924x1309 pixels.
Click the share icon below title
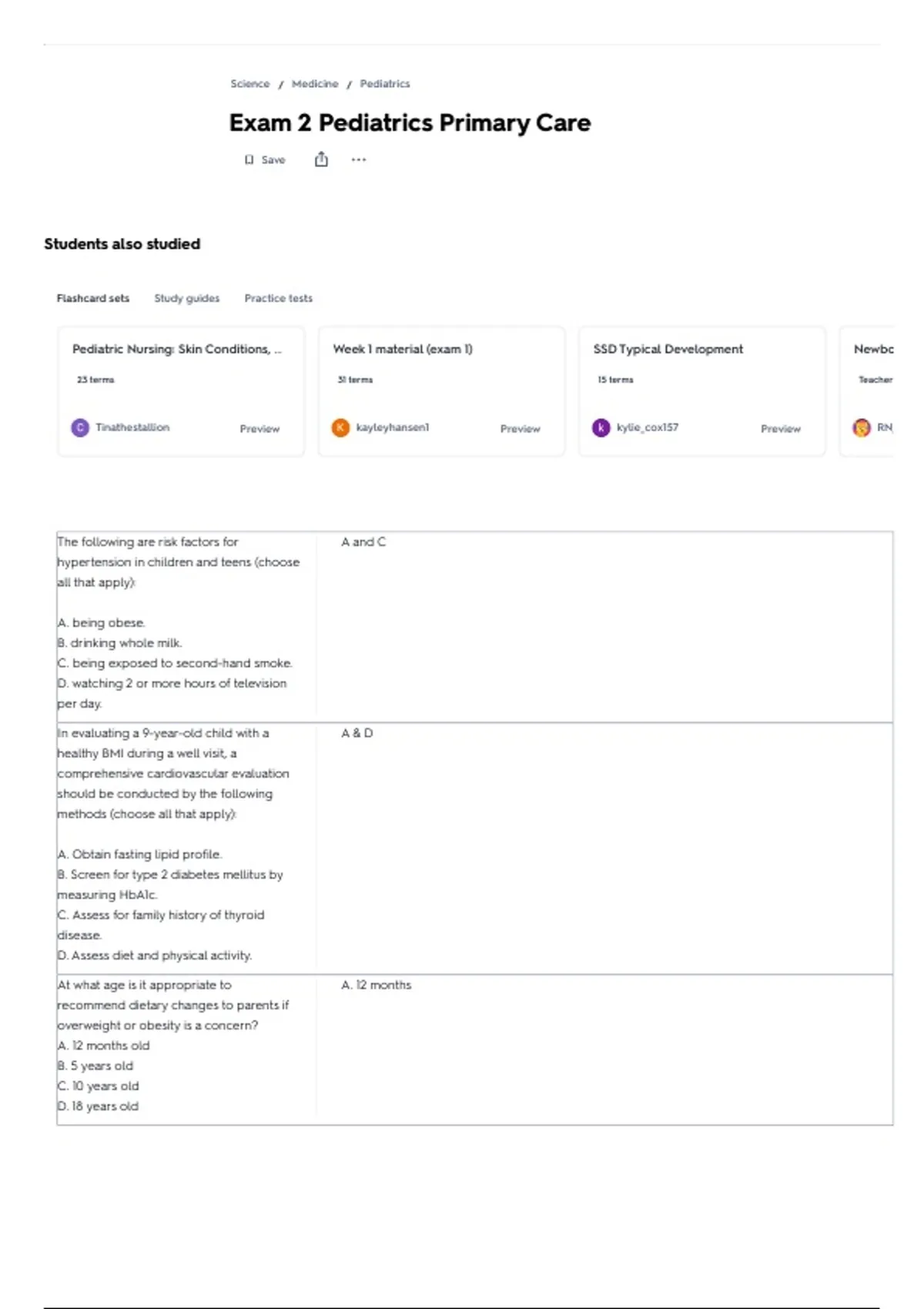coord(321,159)
